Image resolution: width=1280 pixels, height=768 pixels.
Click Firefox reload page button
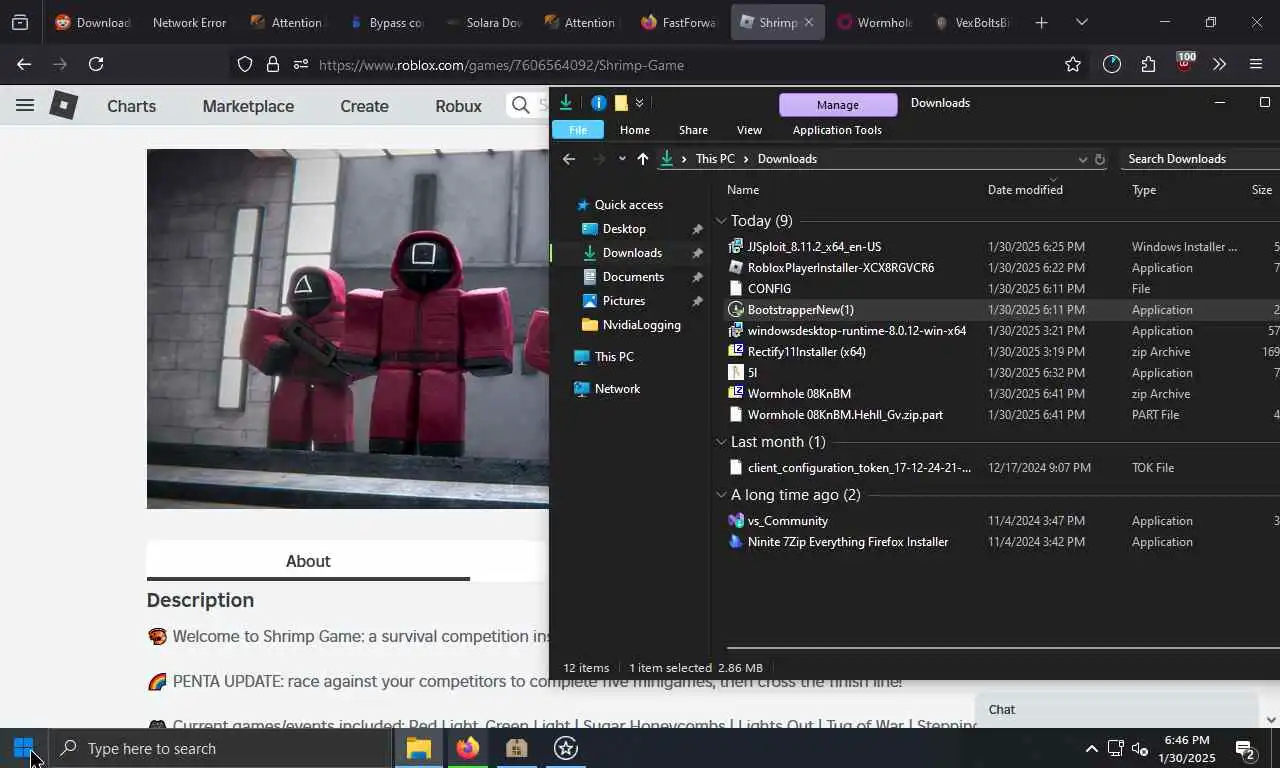(x=96, y=64)
